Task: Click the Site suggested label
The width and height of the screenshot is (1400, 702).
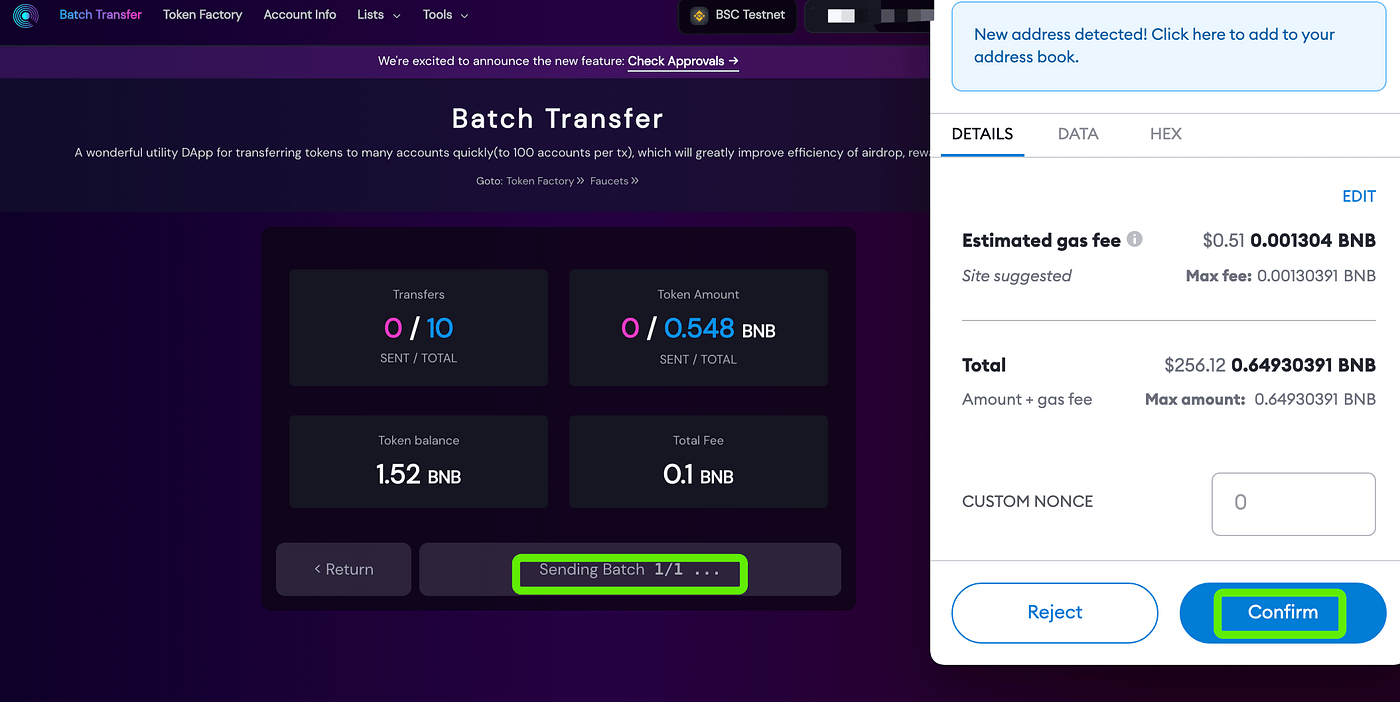Action: point(1016,276)
